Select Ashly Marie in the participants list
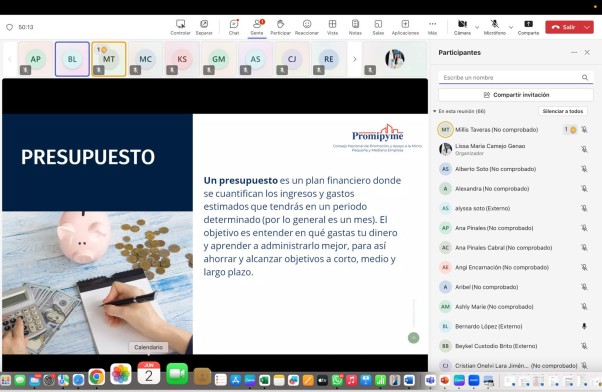This screenshot has height=392, width=602. point(513,307)
